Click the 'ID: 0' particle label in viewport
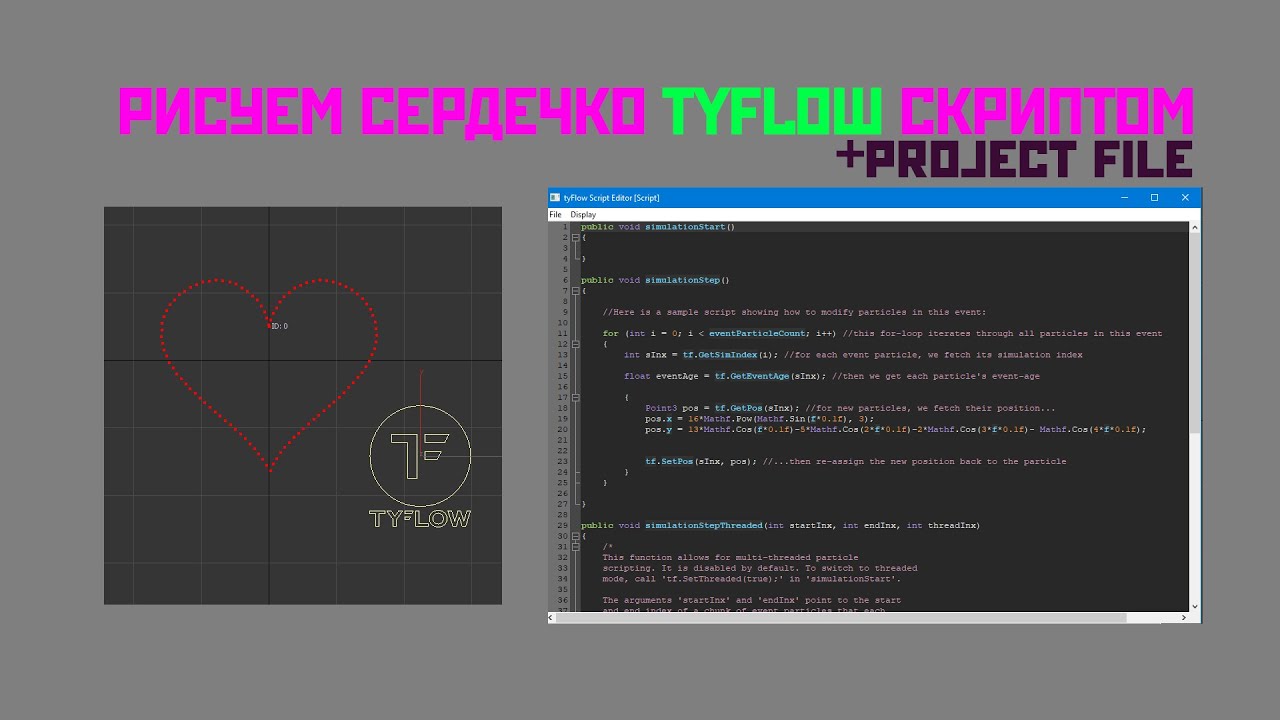Screen dimensions: 1280x720 tap(280, 327)
